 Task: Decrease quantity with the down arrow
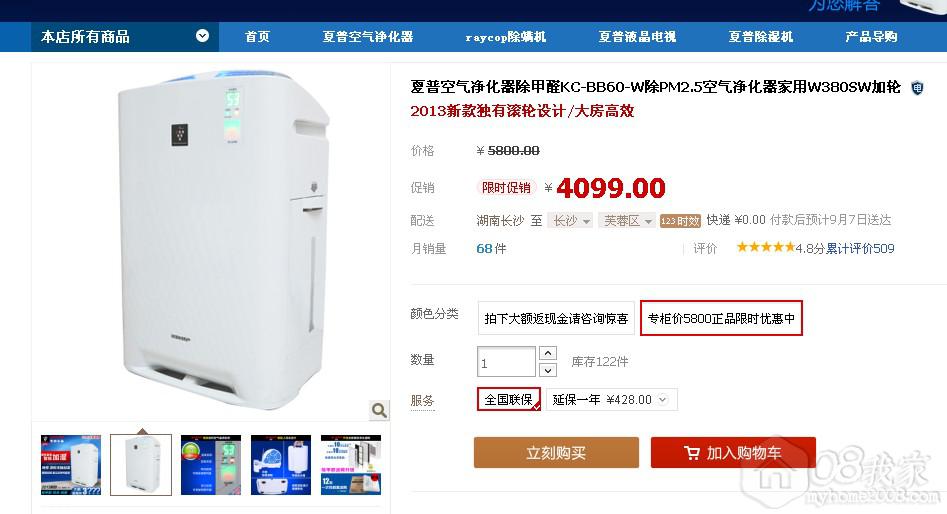click(x=547, y=370)
